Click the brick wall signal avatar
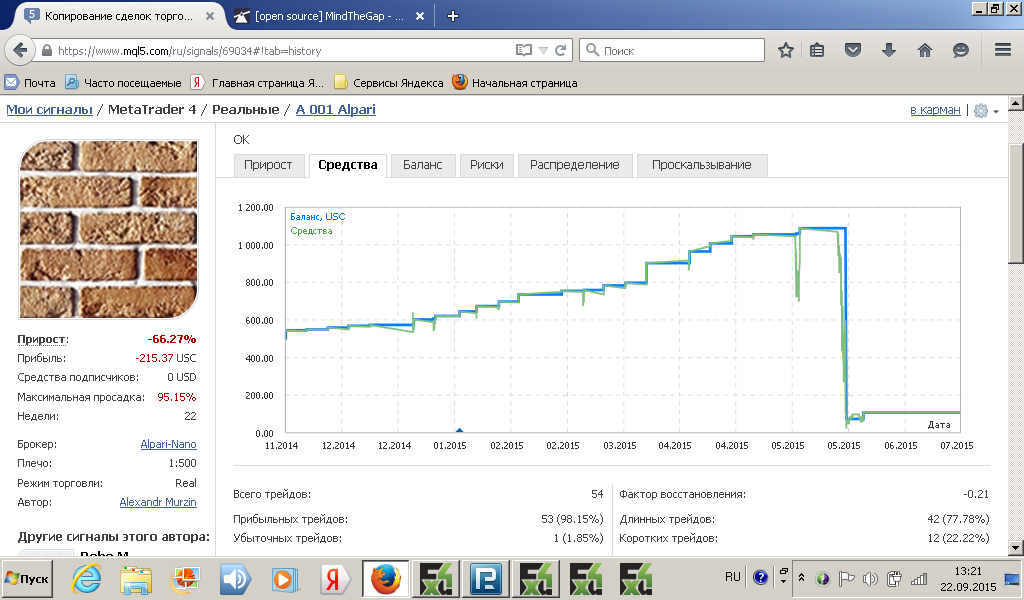 pos(108,229)
